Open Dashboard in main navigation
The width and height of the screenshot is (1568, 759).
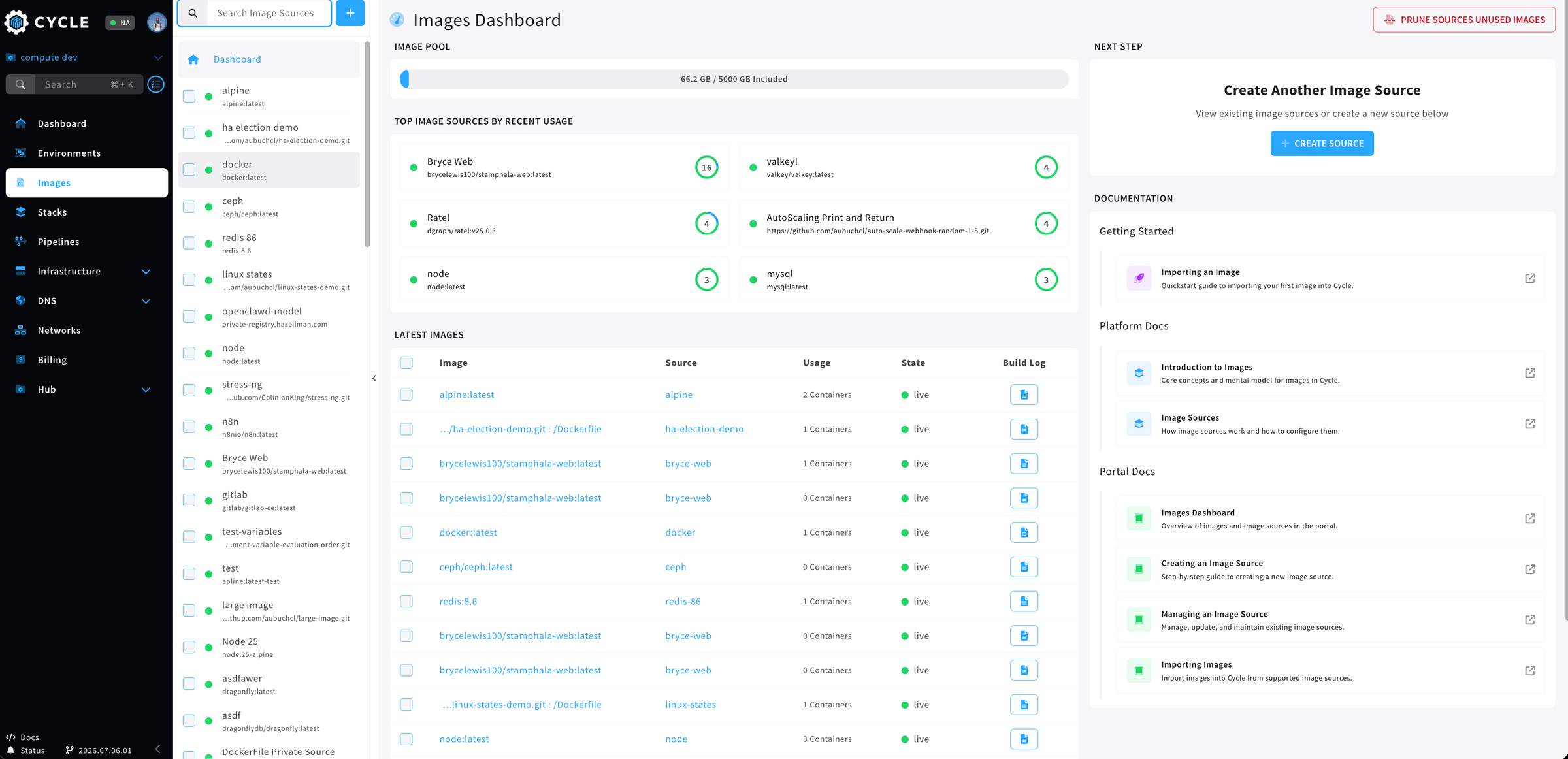point(87,123)
